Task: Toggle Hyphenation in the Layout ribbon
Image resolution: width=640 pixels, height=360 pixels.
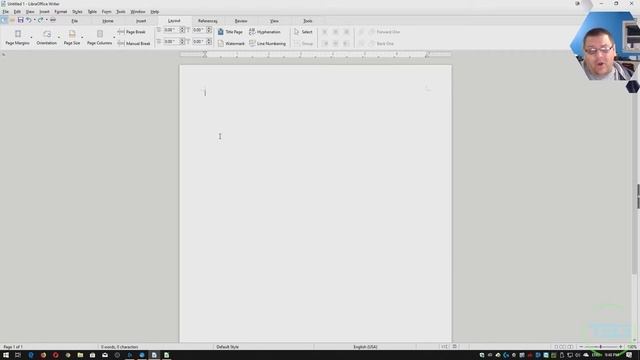Action: point(264,32)
